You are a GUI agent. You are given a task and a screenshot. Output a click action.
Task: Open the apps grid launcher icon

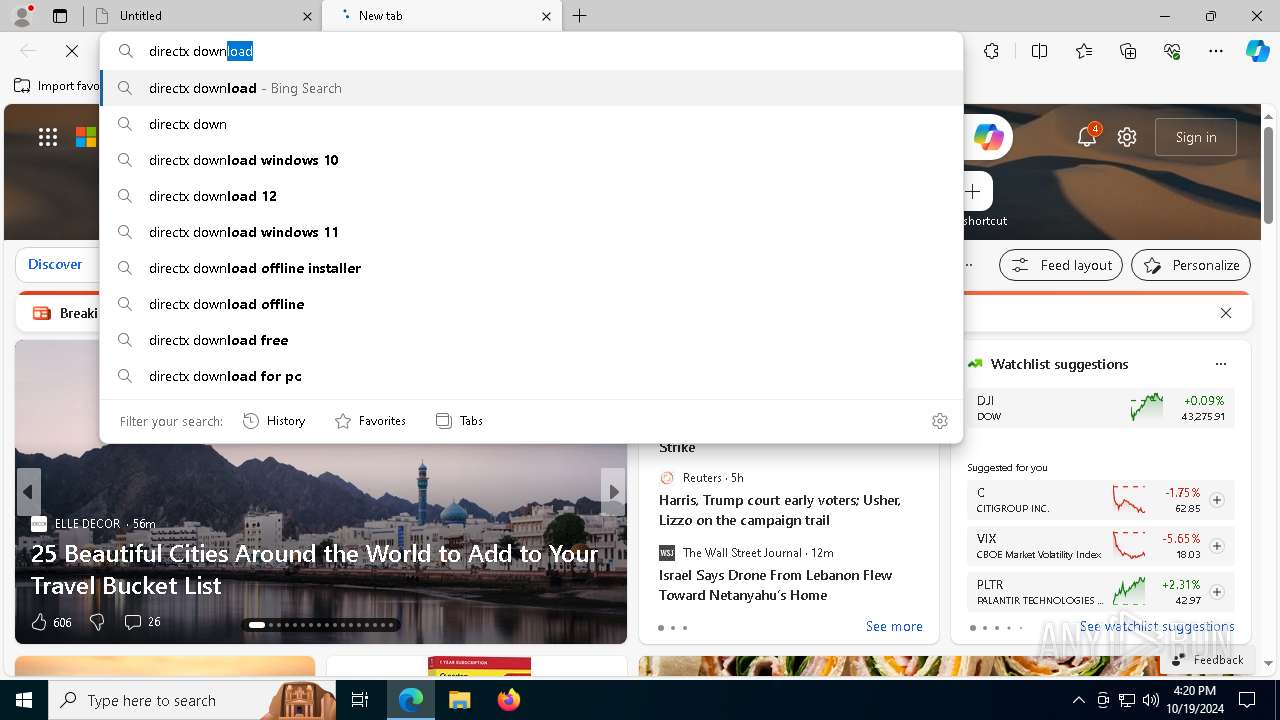tap(48, 137)
